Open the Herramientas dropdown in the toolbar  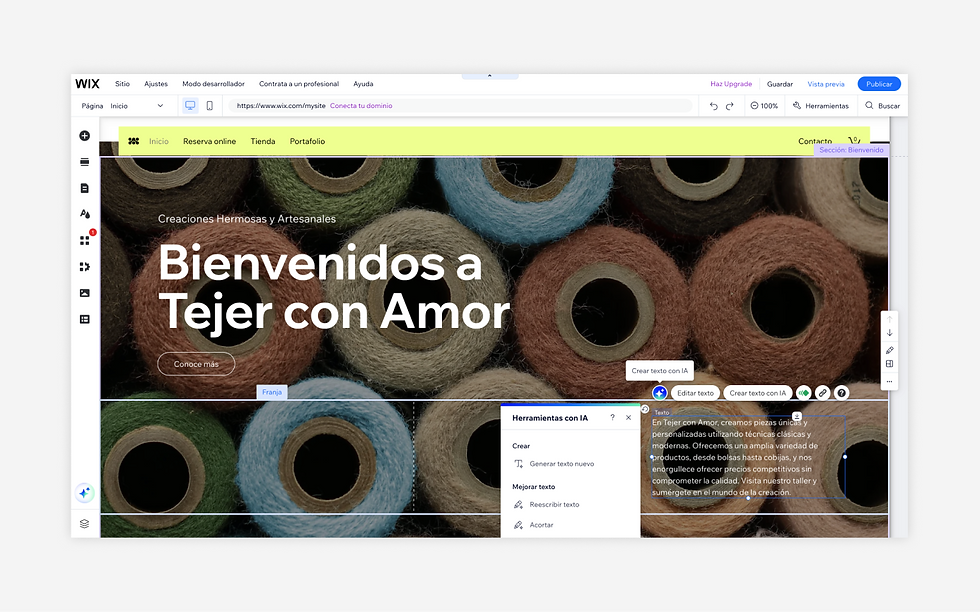pos(822,105)
